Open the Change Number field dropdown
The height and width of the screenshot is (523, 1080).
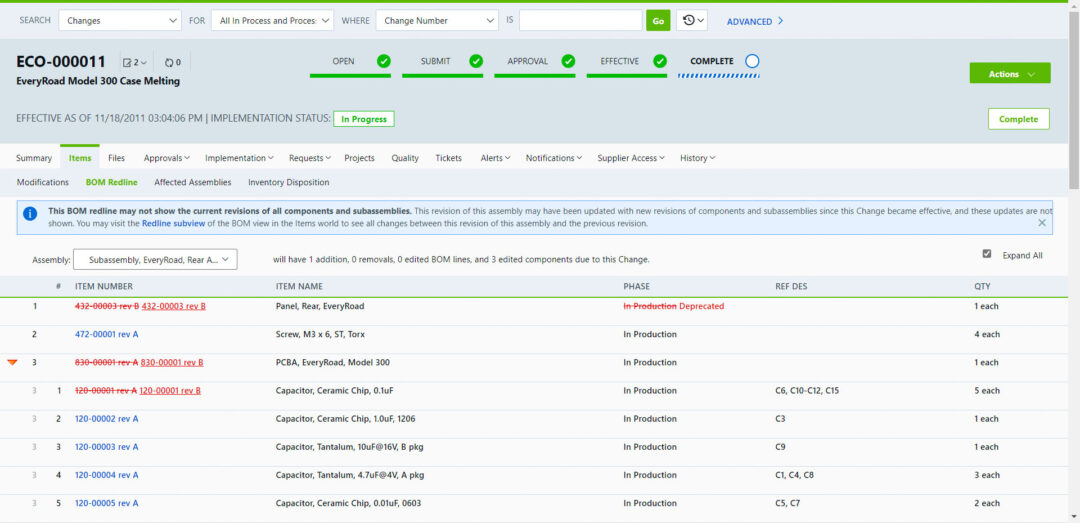coord(437,21)
